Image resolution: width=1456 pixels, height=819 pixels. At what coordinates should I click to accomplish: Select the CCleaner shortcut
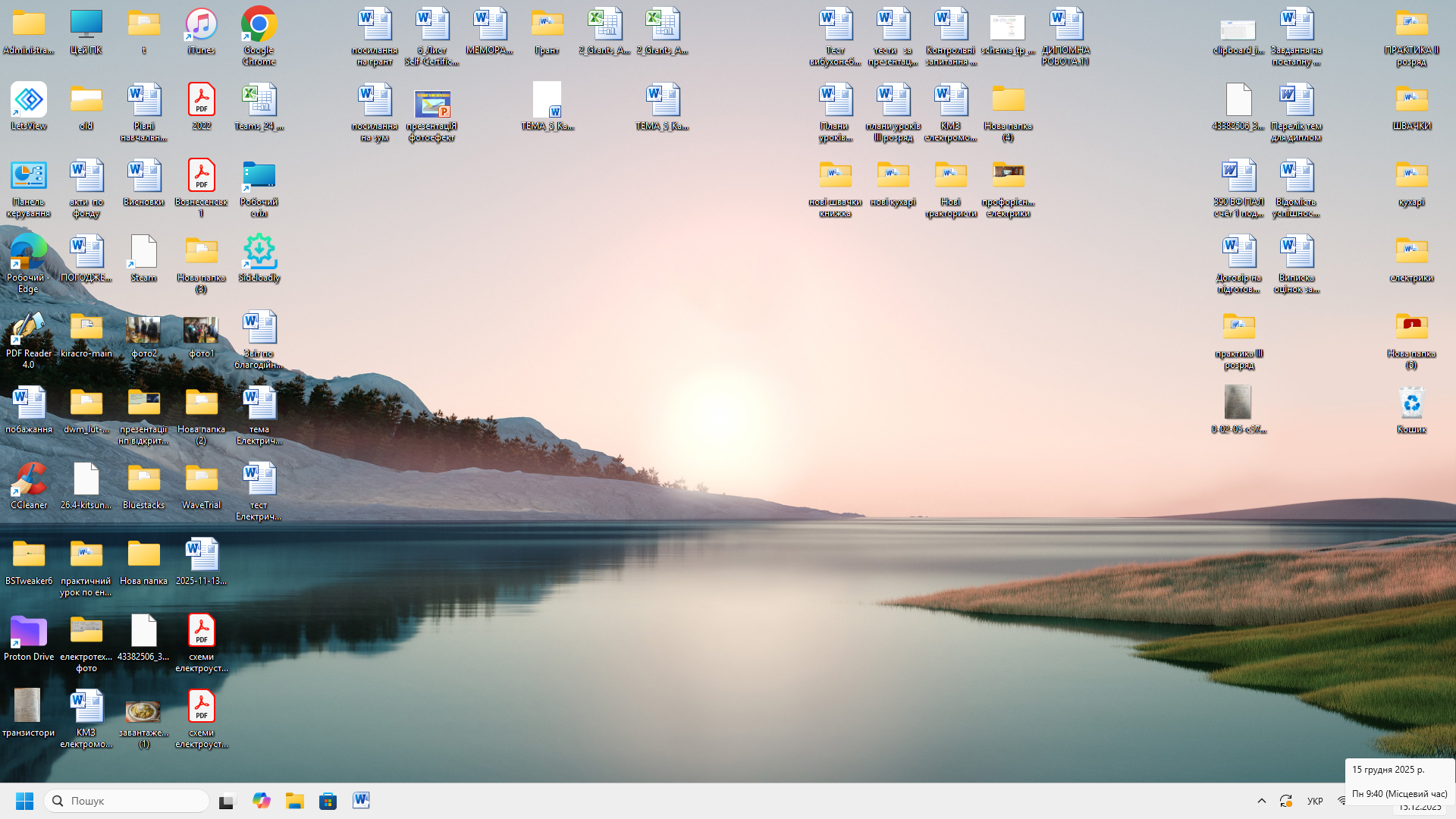point(29,487)
